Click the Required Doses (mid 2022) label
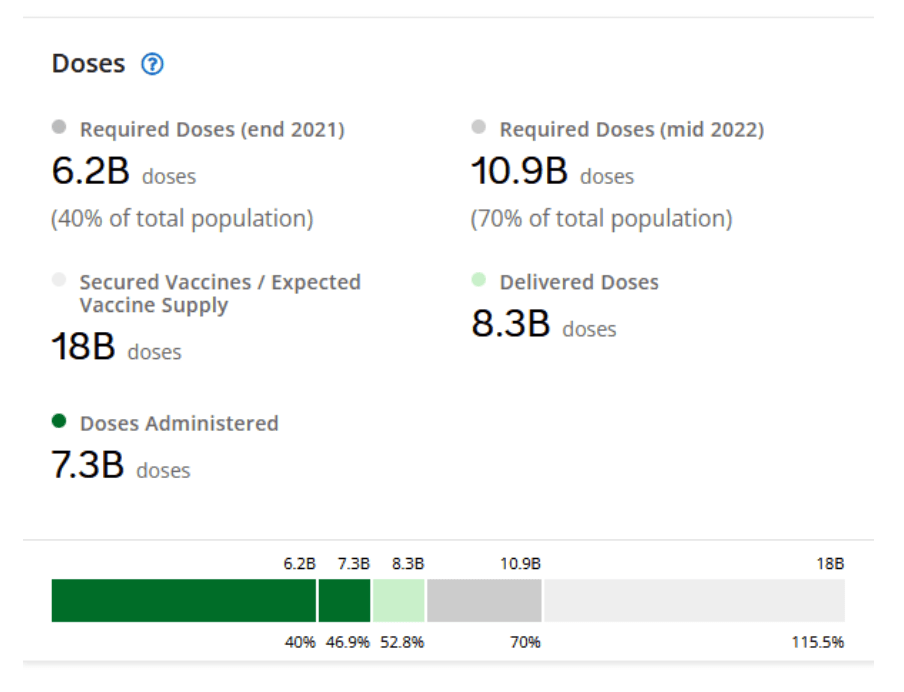Screen dimensions: 904x692 [x=631, y=129]
